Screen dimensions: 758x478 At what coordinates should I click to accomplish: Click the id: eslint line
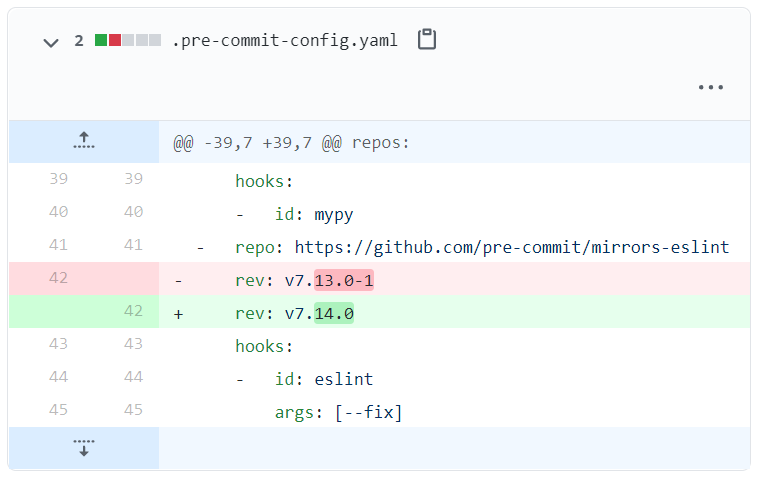pyautogui.click(x=454, y=378)
